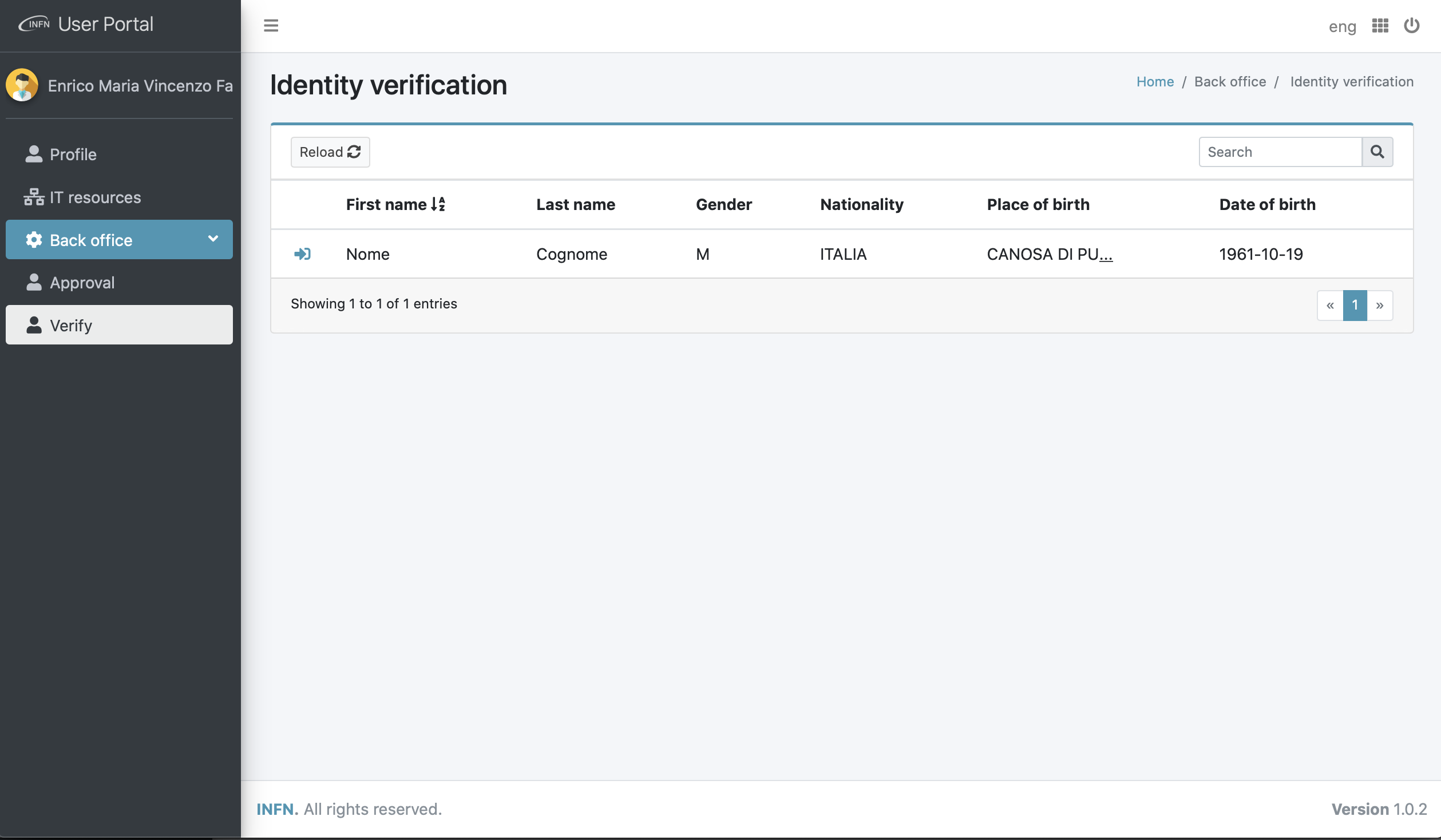Click the login/enter icon for Nome Cognome
This screenshot has height=840, width=1441.
click(x=303, y=253)
